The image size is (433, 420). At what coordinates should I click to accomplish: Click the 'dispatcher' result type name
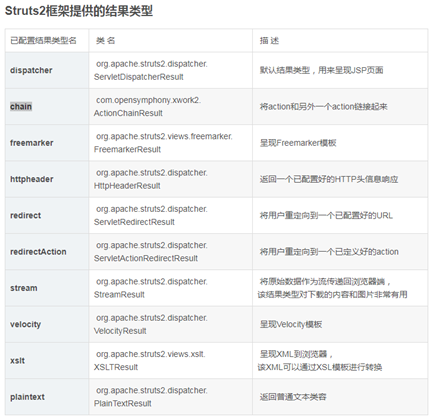(x=31, y=70)
